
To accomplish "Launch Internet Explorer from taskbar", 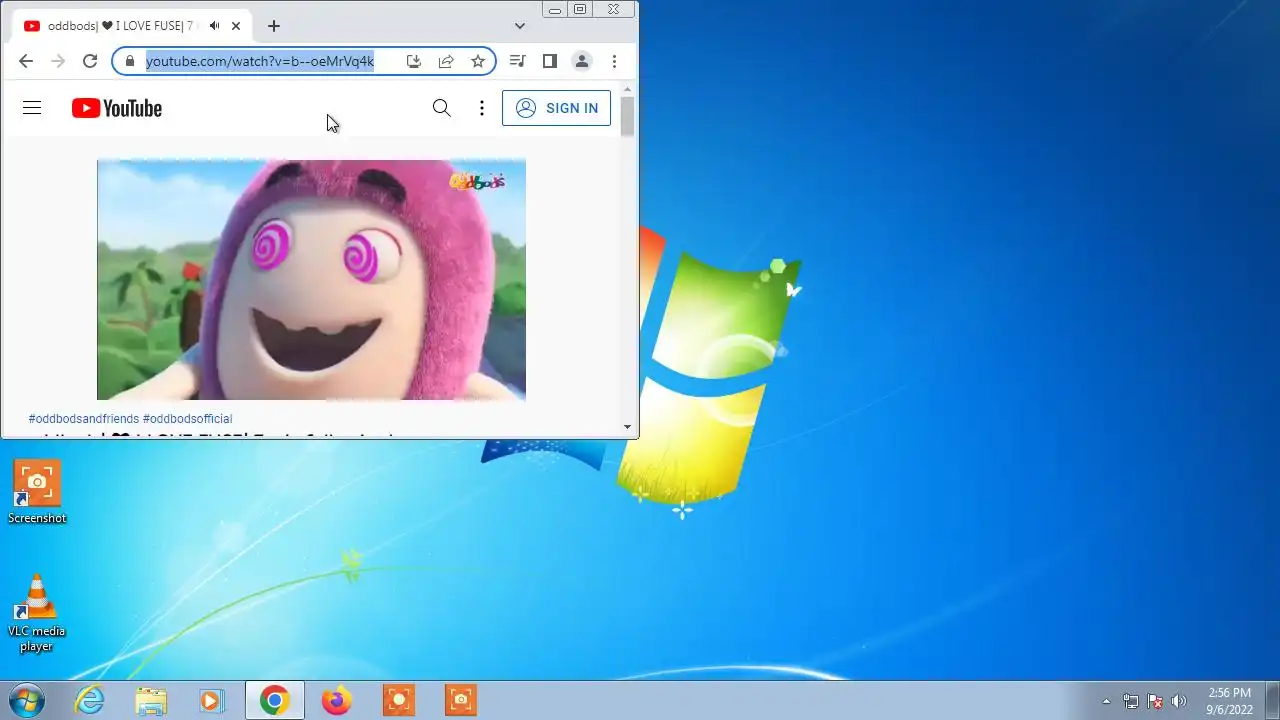I will tap(90, 700).
